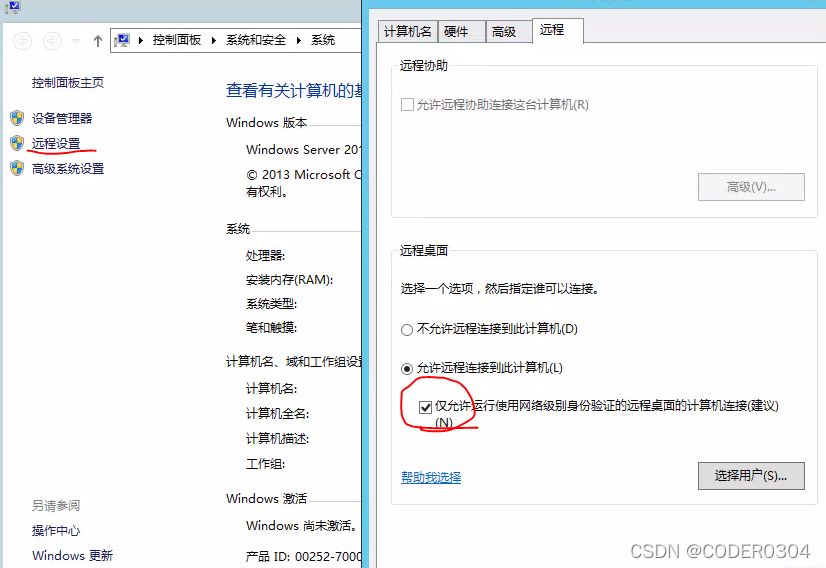Screen dimensions: 826x568
Task: Open 设备管理器 from the left sidebar
Action: [62, 118]
